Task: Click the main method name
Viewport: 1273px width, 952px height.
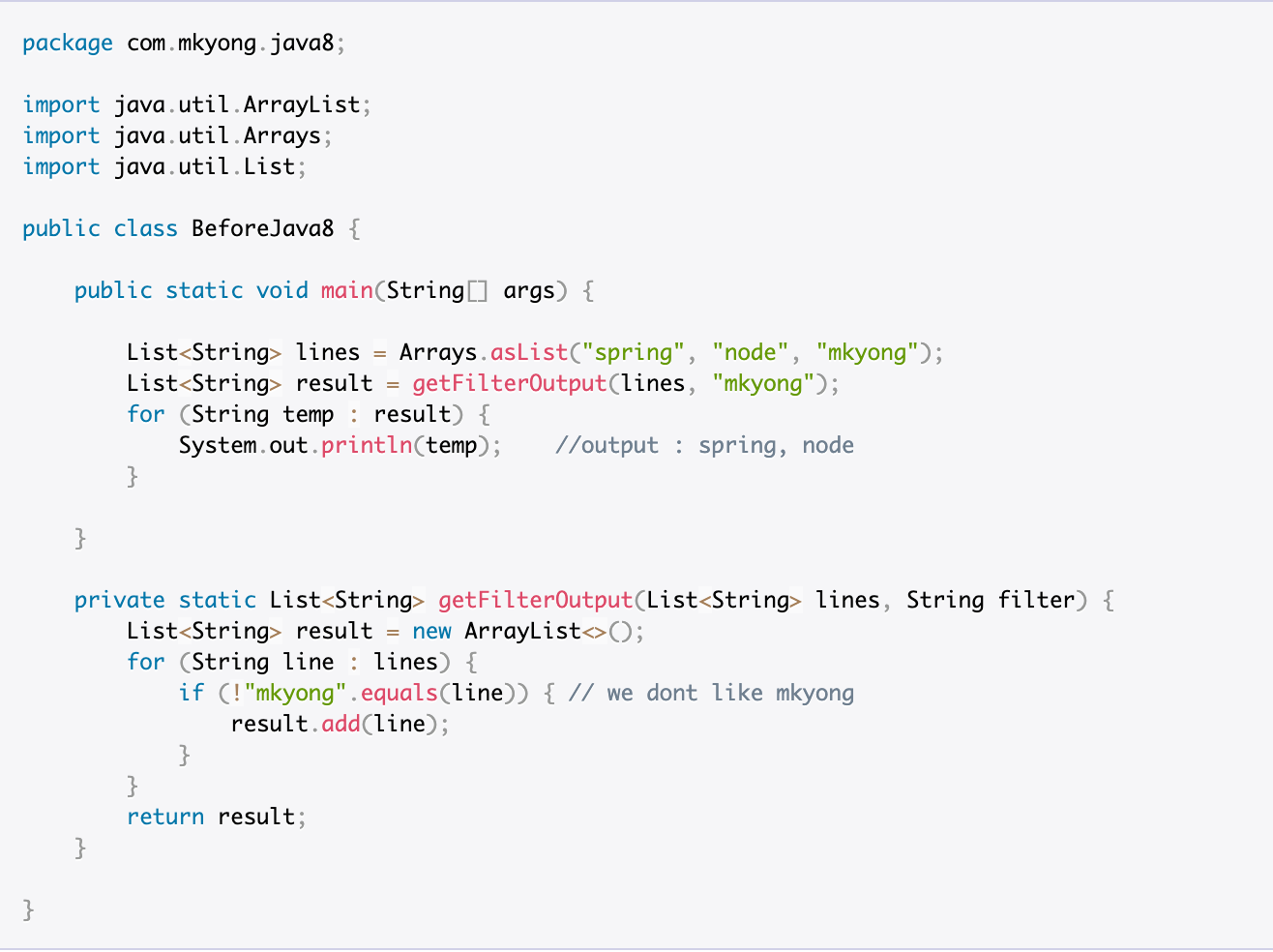Action: [347, 290]
